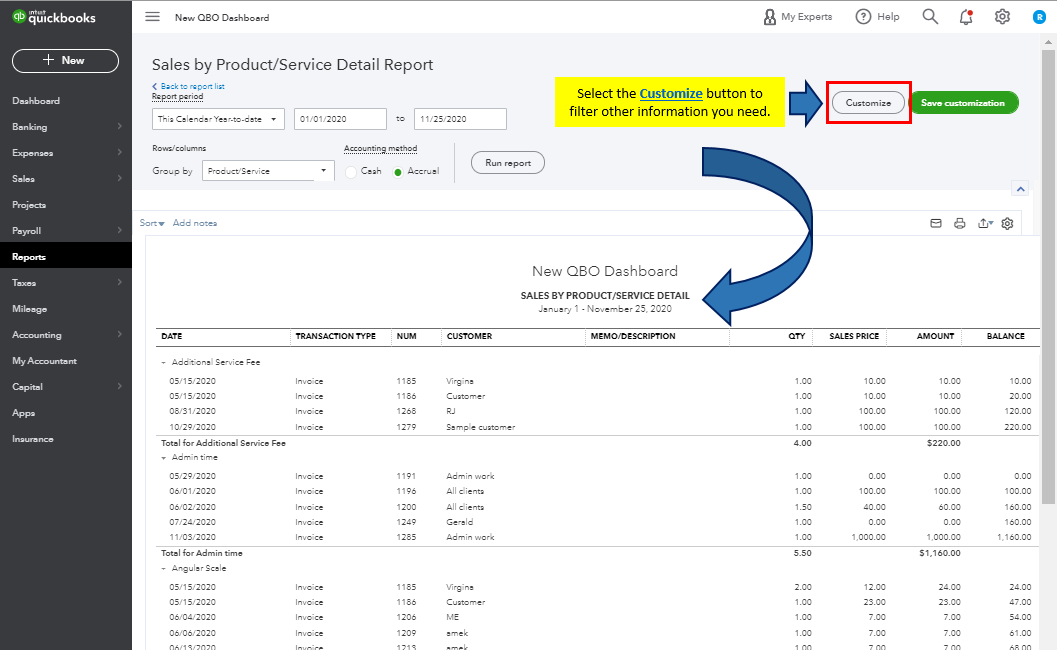Viewport: 1057px width, 650px height.
Task: Expand the Sales sidebar submenu
Action: (119, 178)
